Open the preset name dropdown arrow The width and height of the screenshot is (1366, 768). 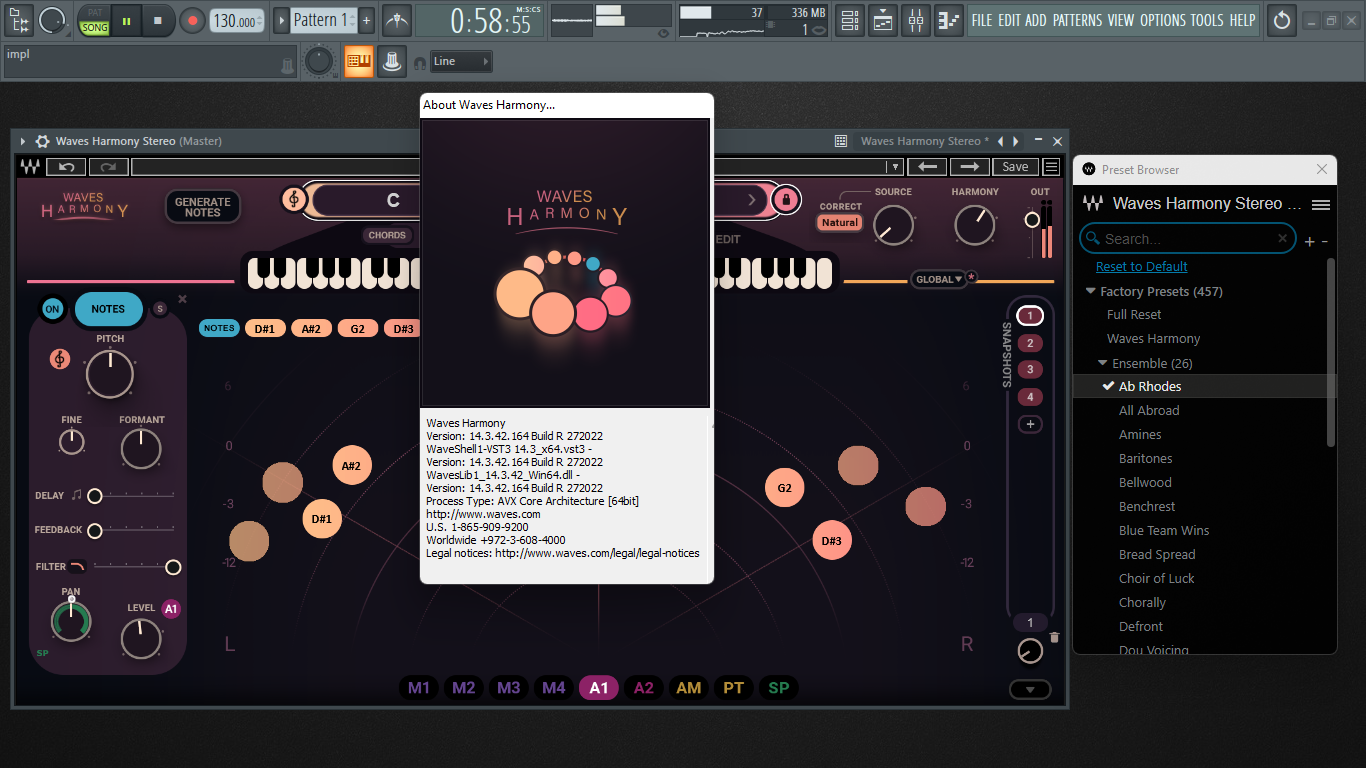896,167
